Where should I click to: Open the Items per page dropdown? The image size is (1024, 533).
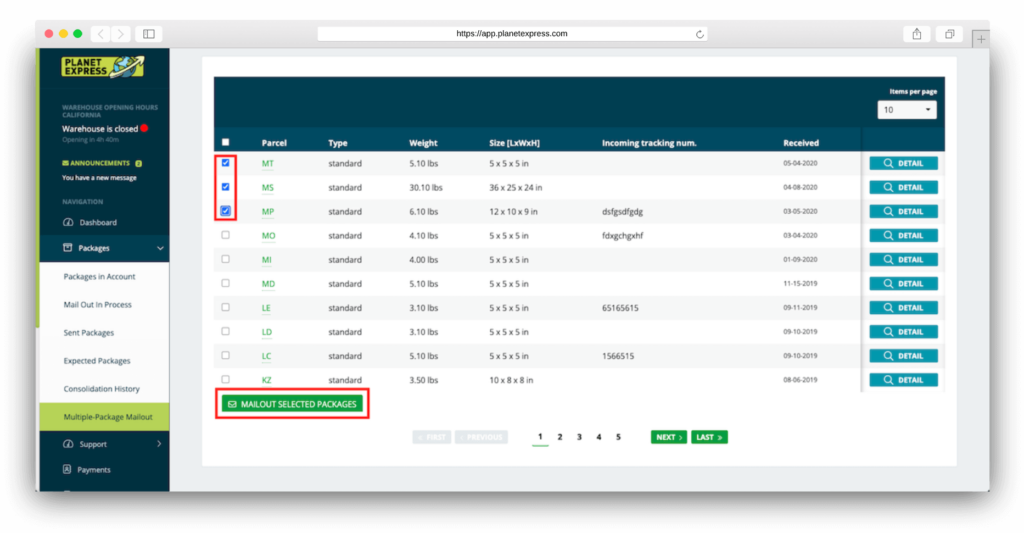pos(906,110)
